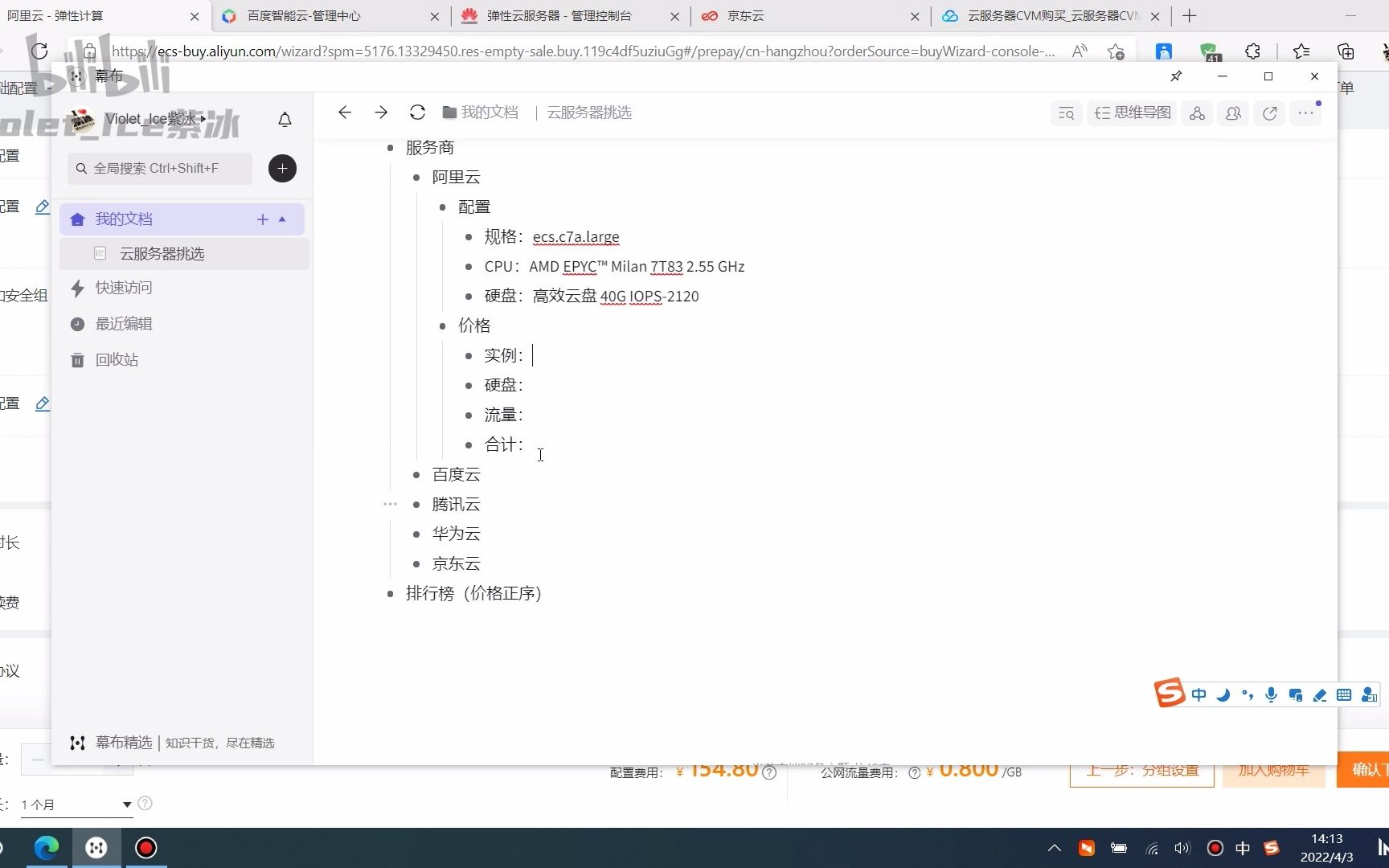Screen dimensions: 1389x868
Task: Click the Edge address bar URL
Action: [x=582, y=51]
